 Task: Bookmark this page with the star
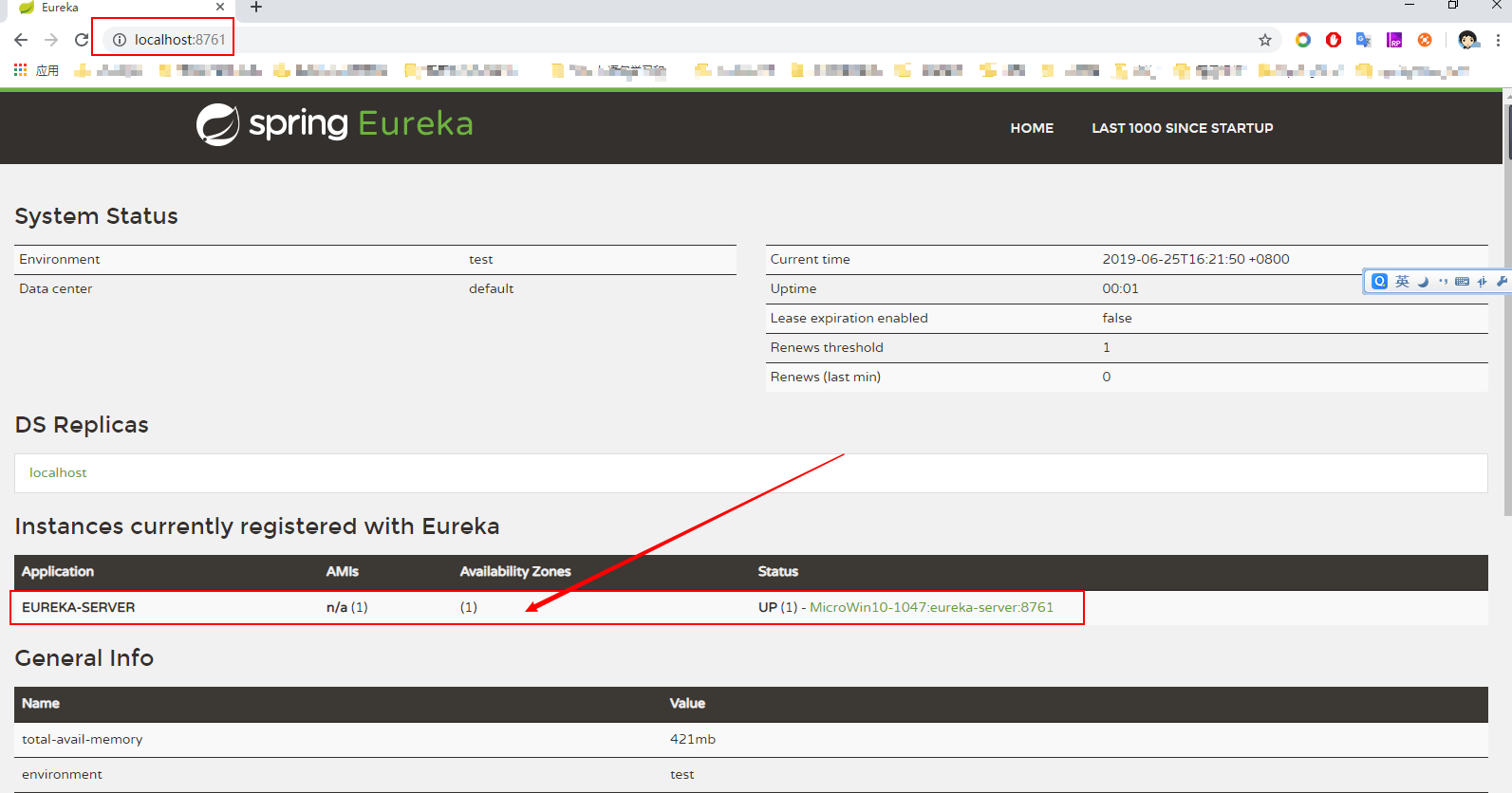point(1265,40)
